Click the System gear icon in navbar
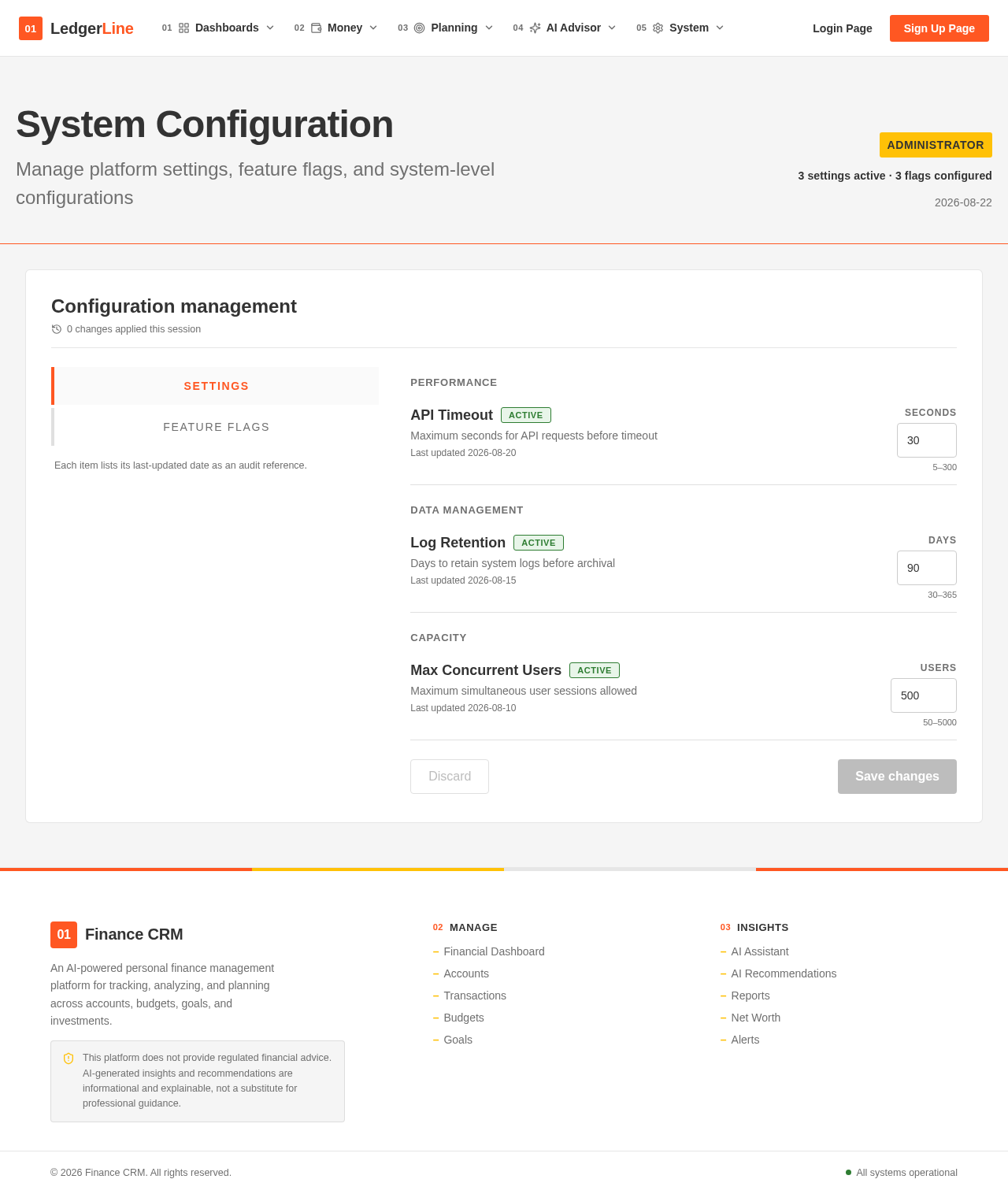This screenshot has height=1194, width=1008. 658,28
